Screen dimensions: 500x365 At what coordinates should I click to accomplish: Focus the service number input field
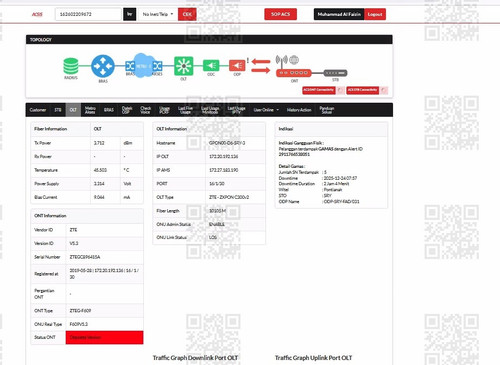pos(88,14)
